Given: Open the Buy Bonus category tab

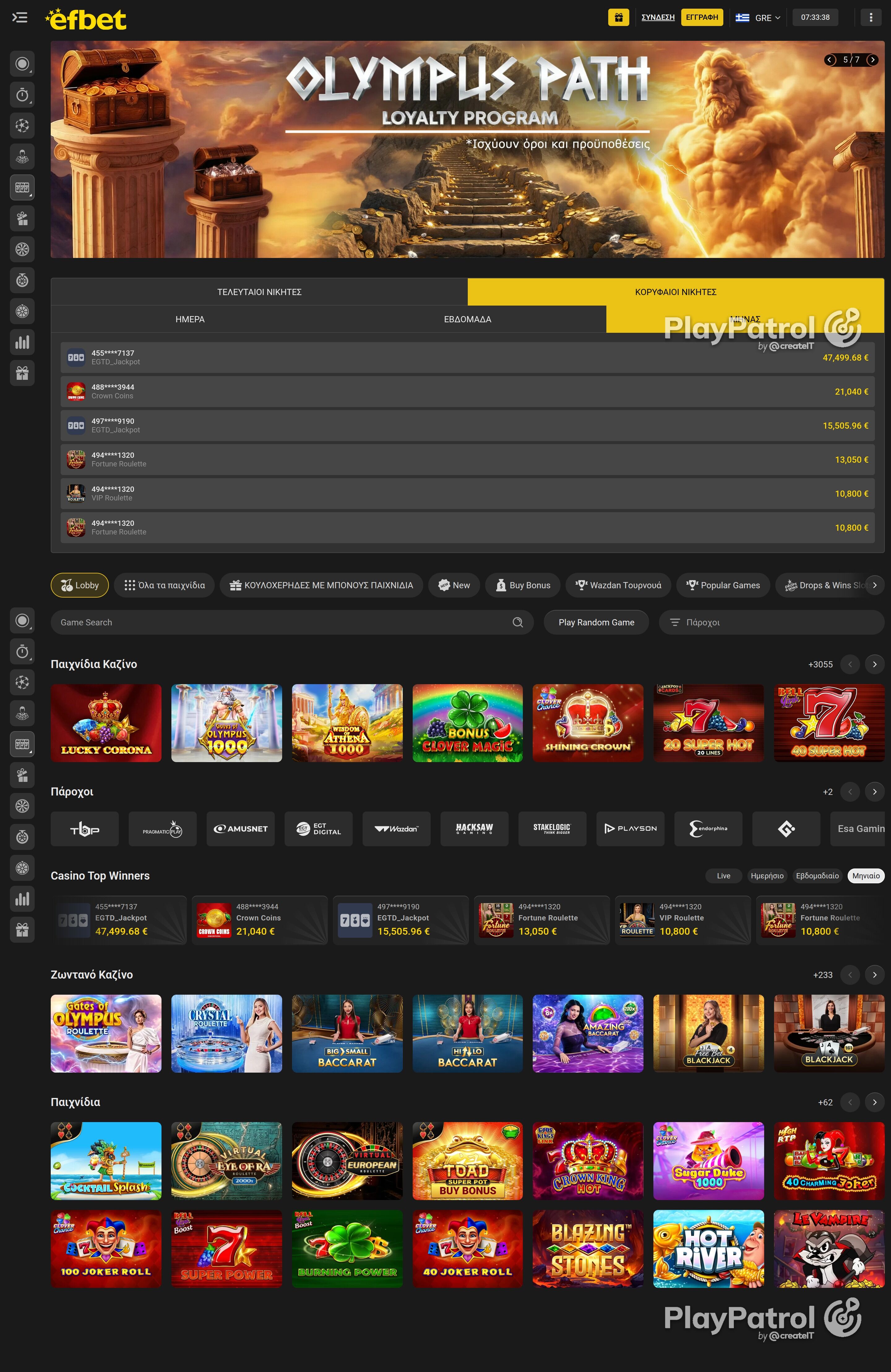Looking at the screenshot, I should pos(523,585).
